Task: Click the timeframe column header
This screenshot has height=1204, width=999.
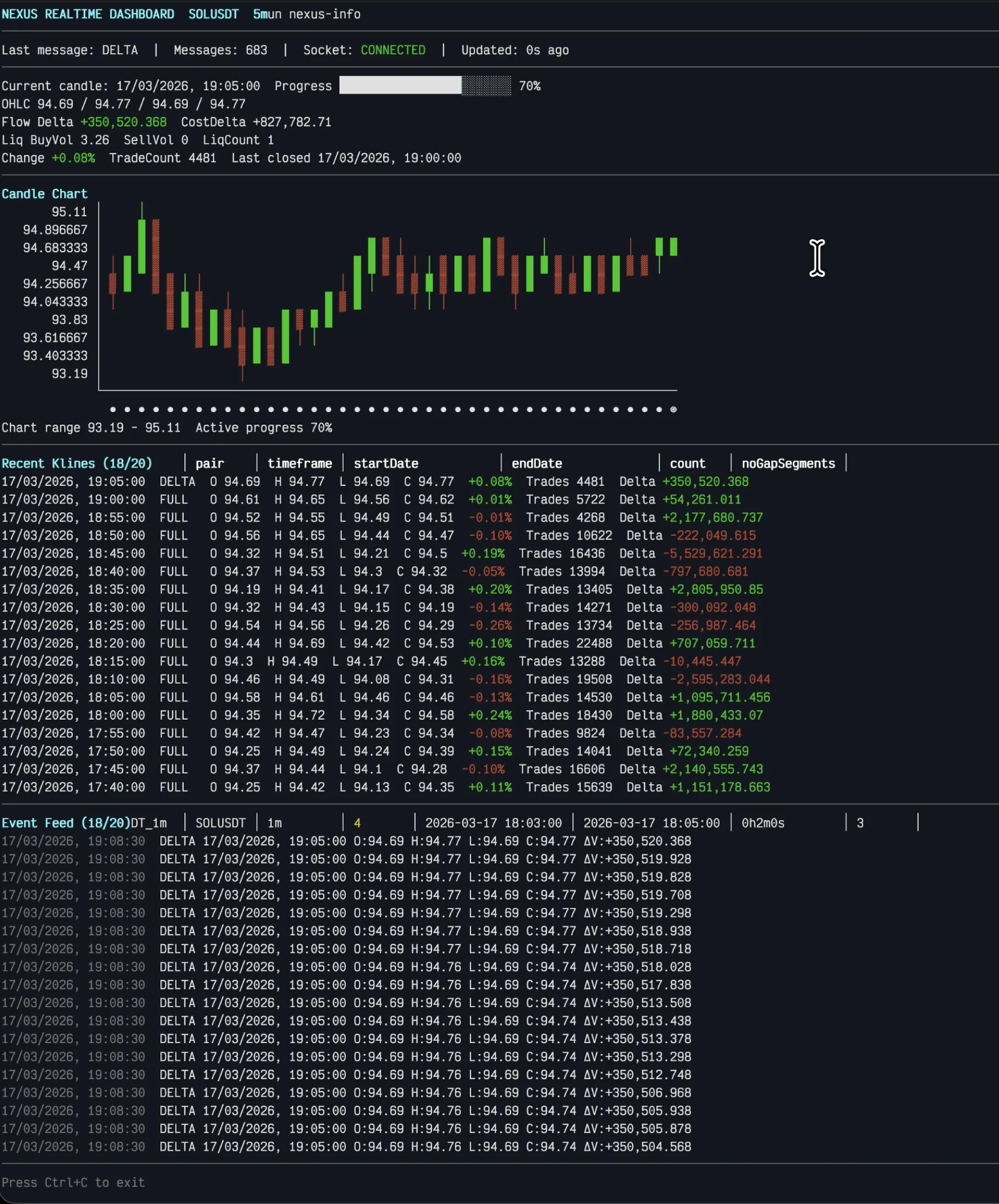Action: tap(300, 463)
